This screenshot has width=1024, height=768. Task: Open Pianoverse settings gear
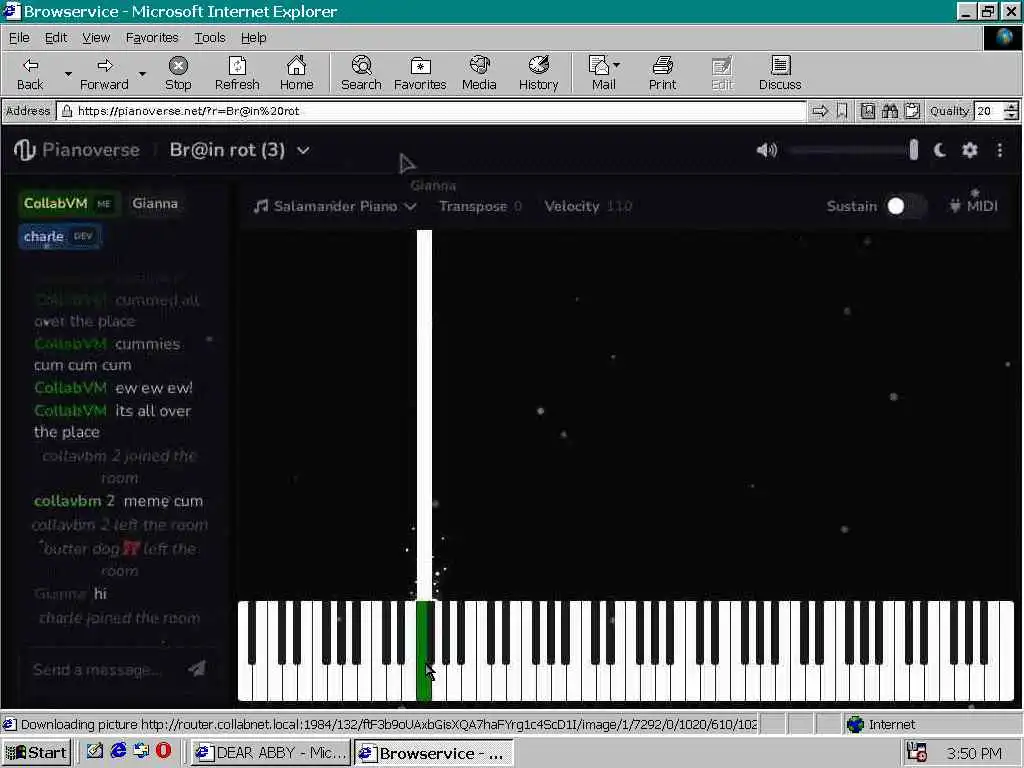(970, 150)
